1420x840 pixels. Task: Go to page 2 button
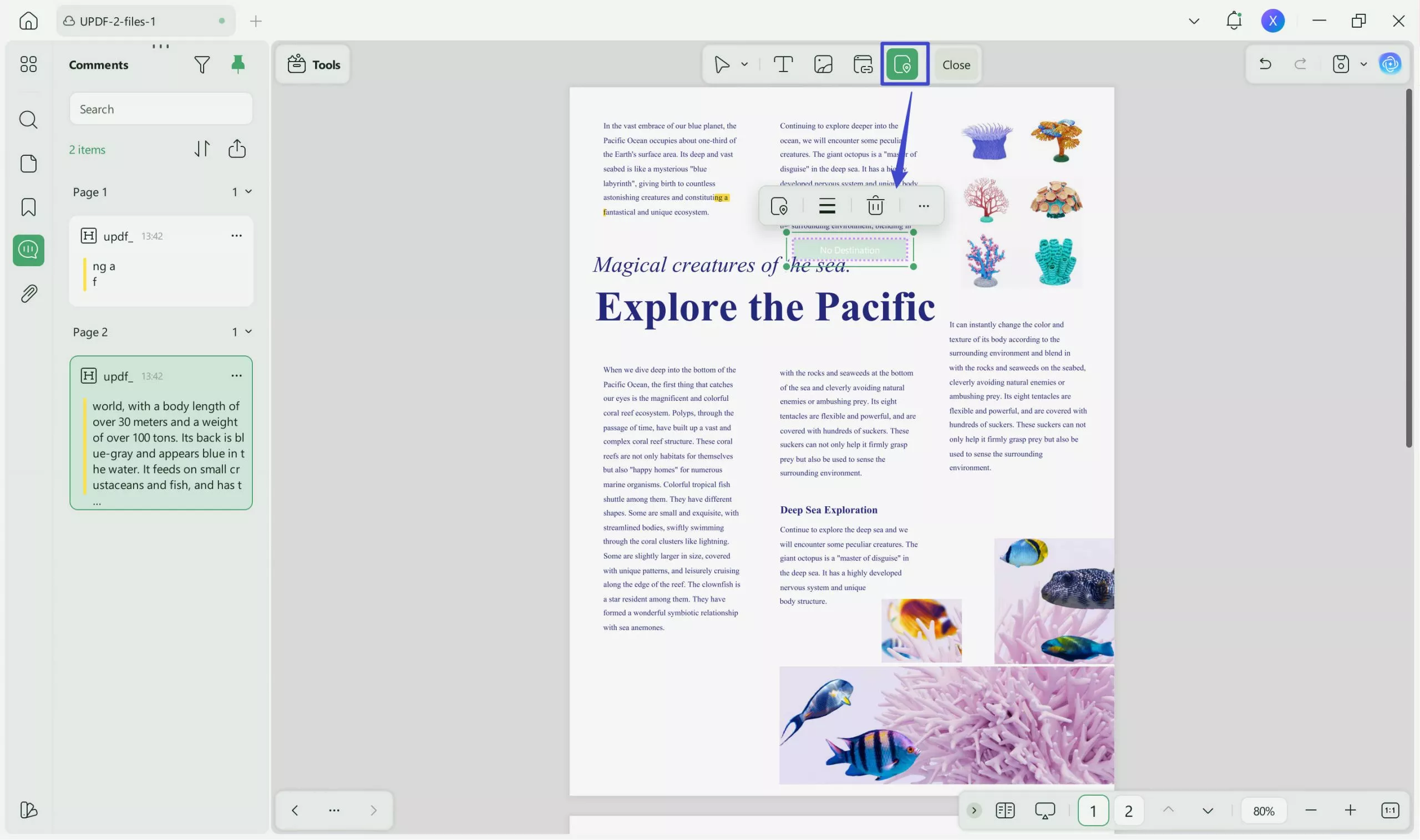(1128, 811)
